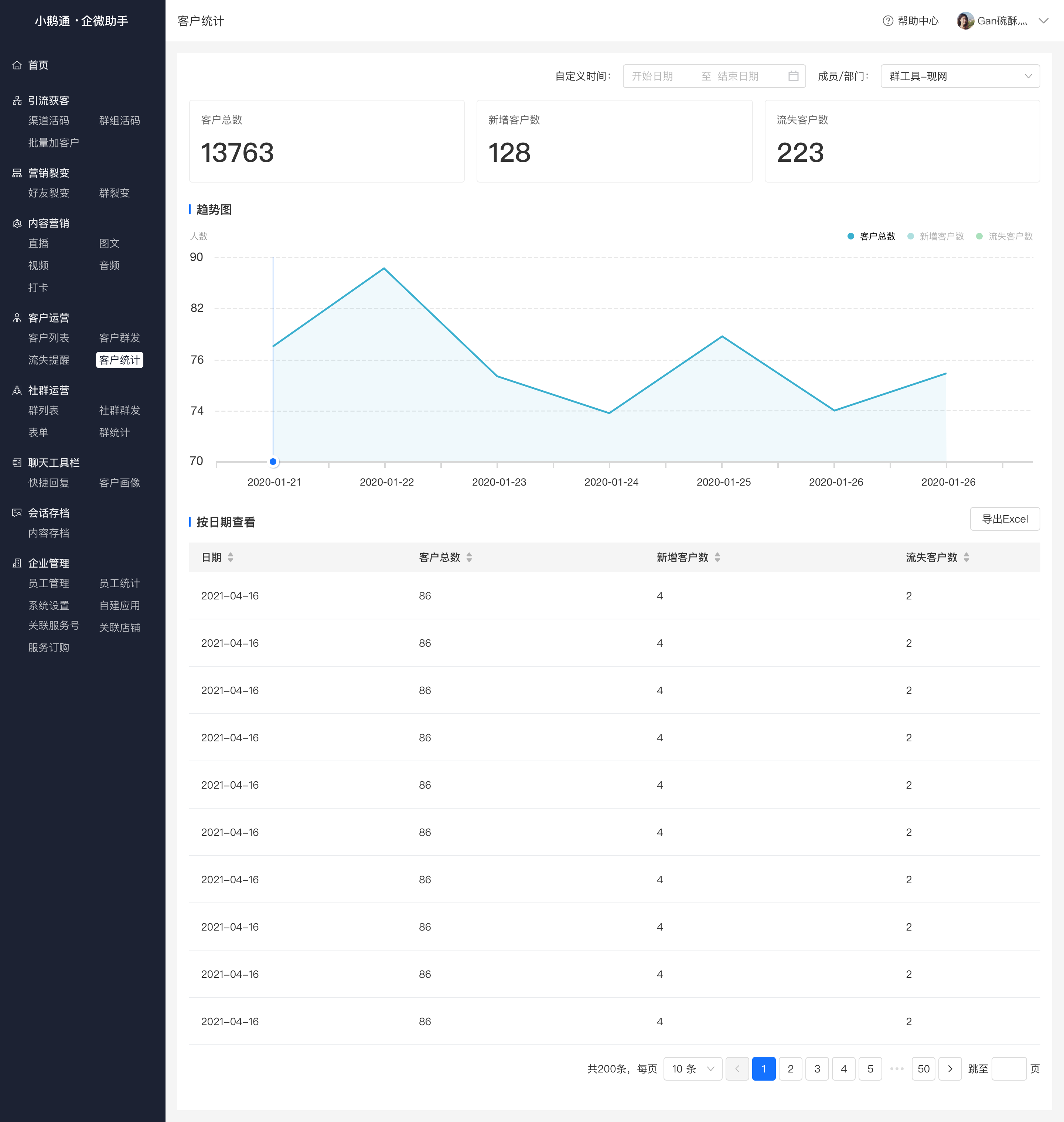Screen dimensions: 1064x1122
Task: Sort the table by 日期 column
Action: click(230, 558)
